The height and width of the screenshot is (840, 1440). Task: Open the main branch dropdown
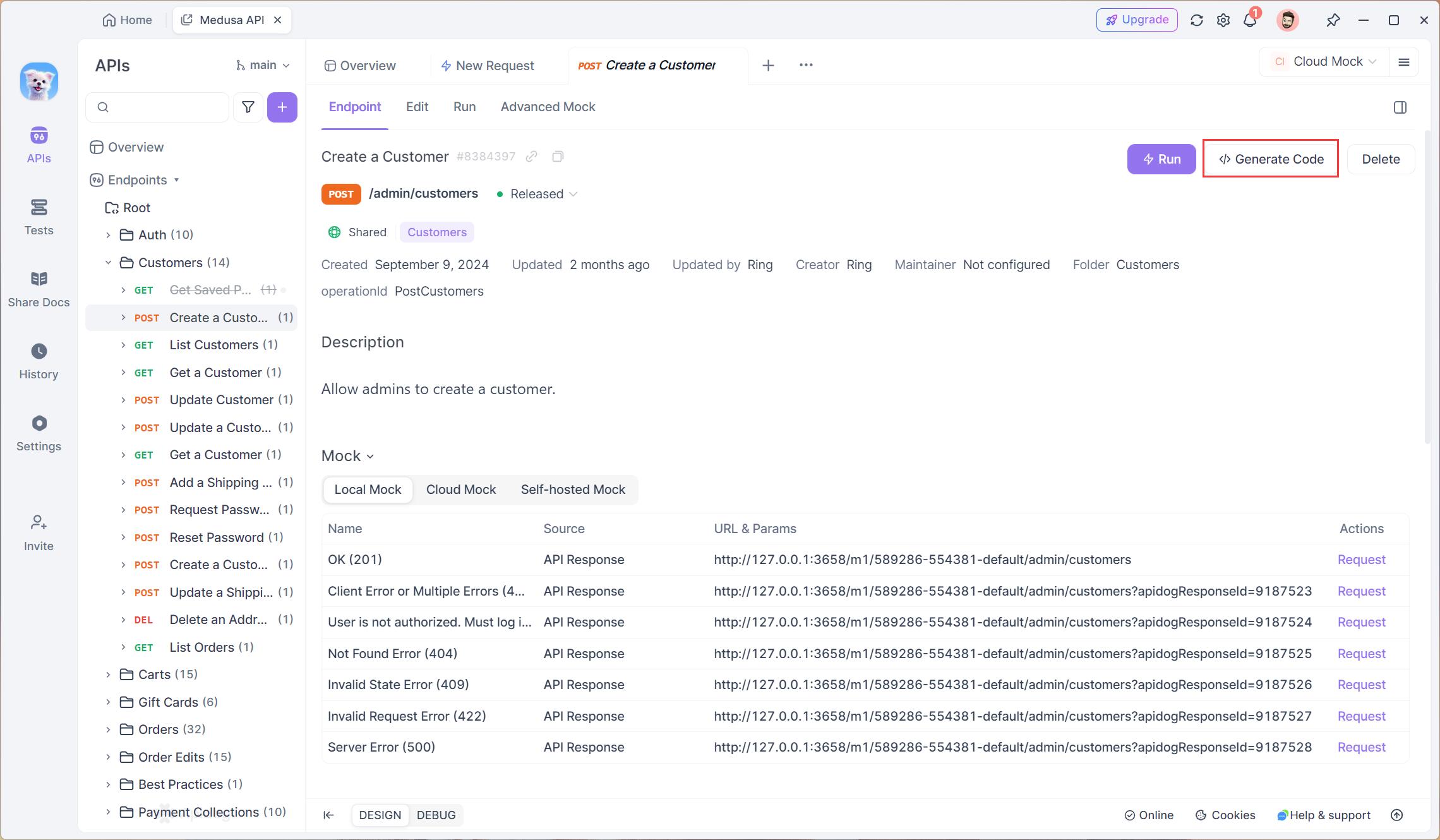pos(263,65)
